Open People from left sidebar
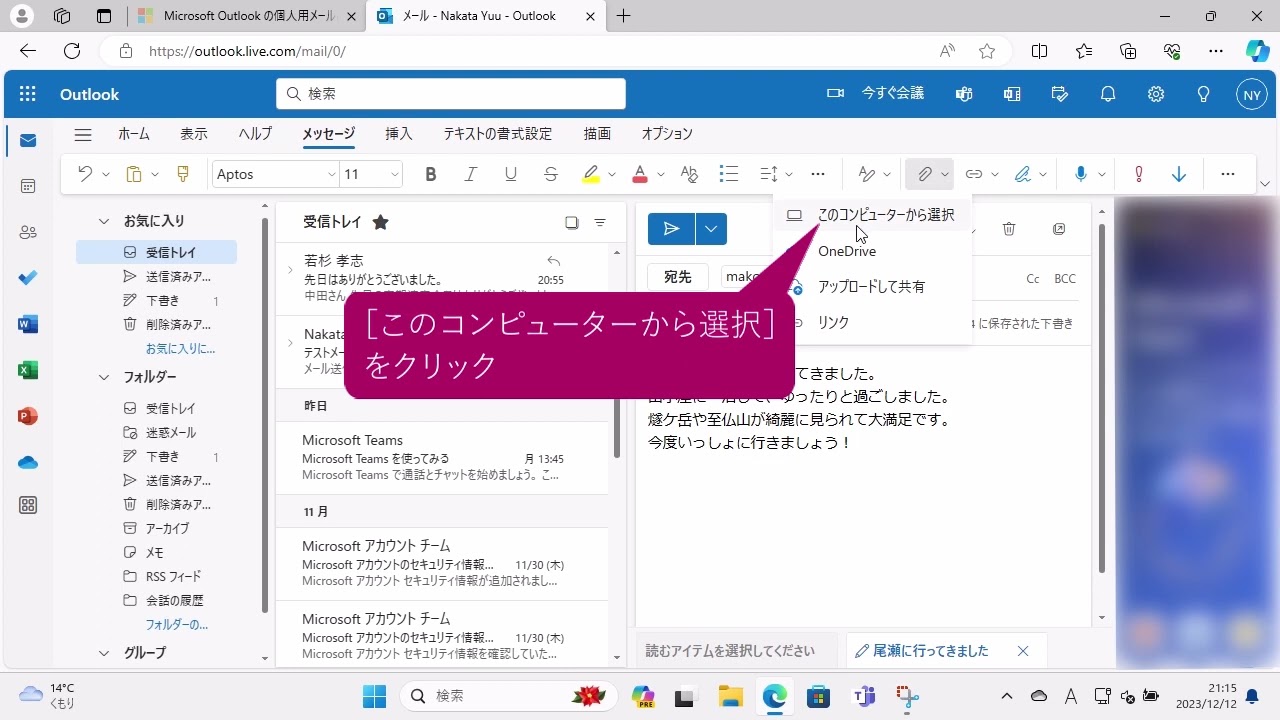The height and width of the screenshot is (720, 1280). (28, 232)
